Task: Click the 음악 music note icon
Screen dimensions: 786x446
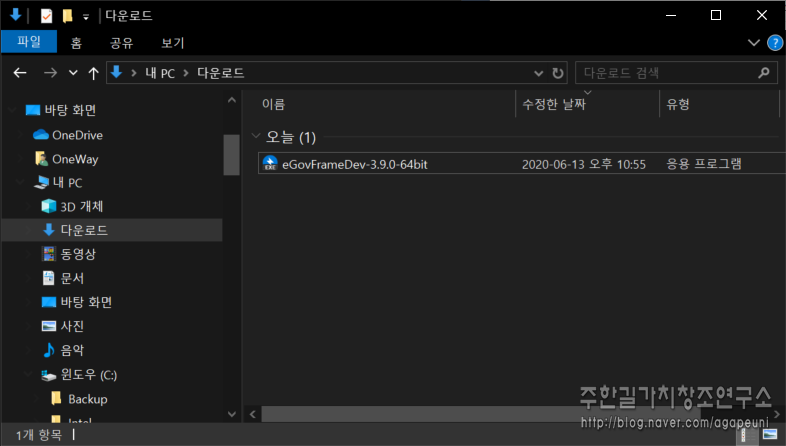Action: coord(49,350)
